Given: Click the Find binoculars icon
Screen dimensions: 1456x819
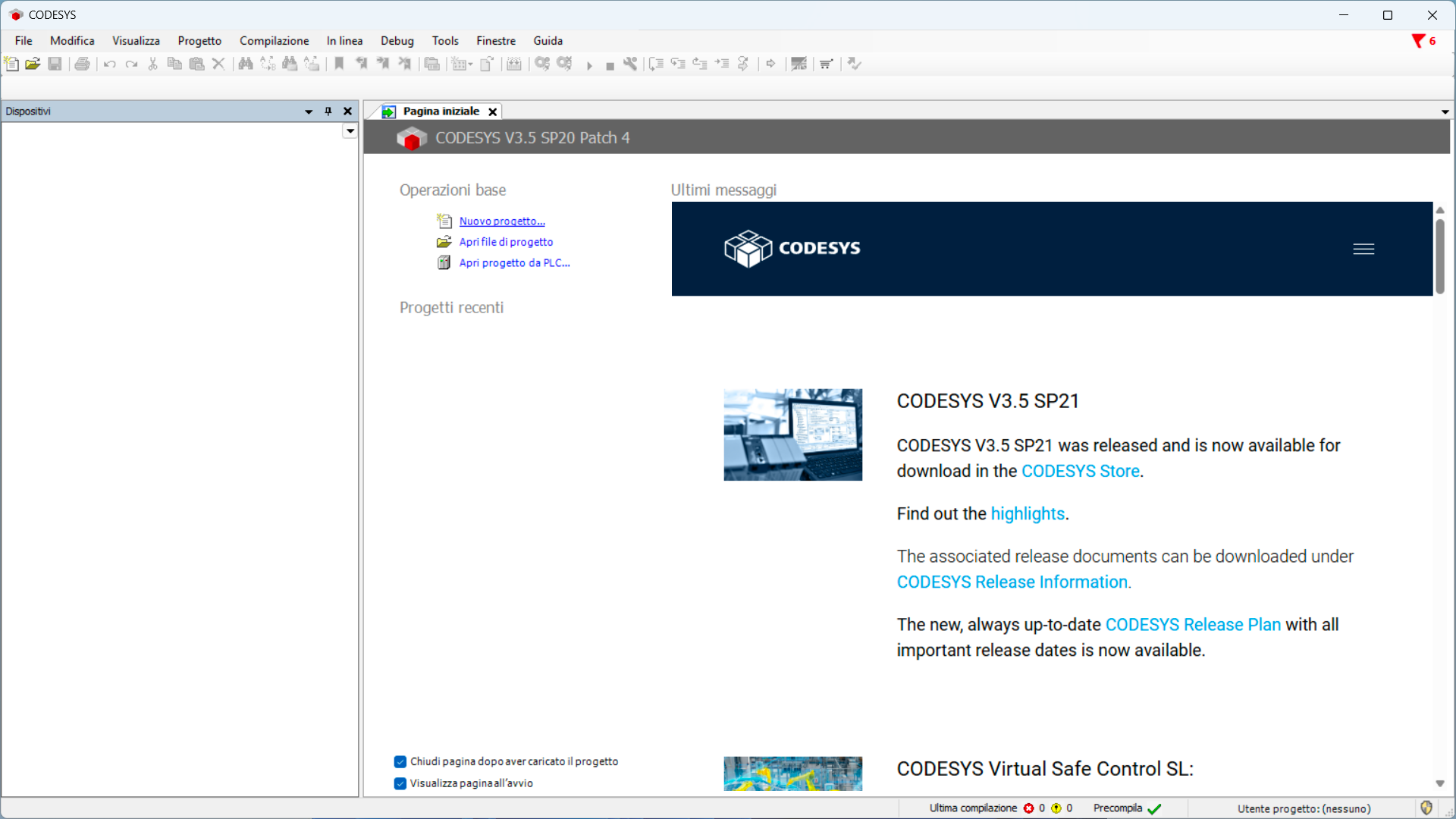Looking at the screenshot, I should [x=245, y=64].
